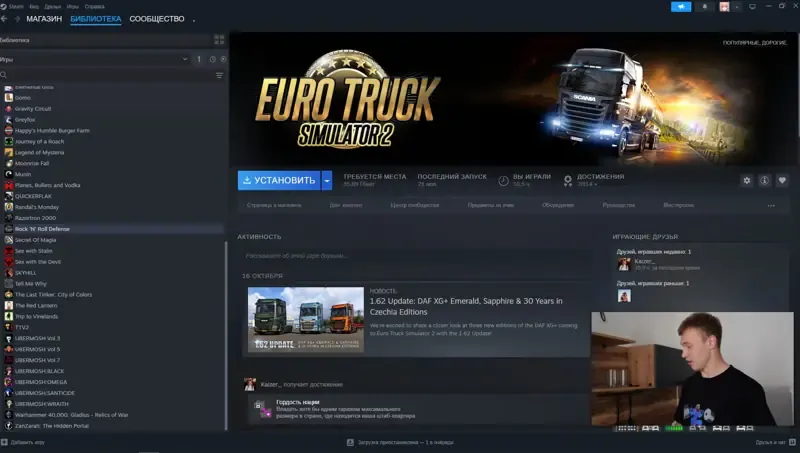Open the blue megaphone announcements button
The image size is (800, 453).
coord(681,7)
